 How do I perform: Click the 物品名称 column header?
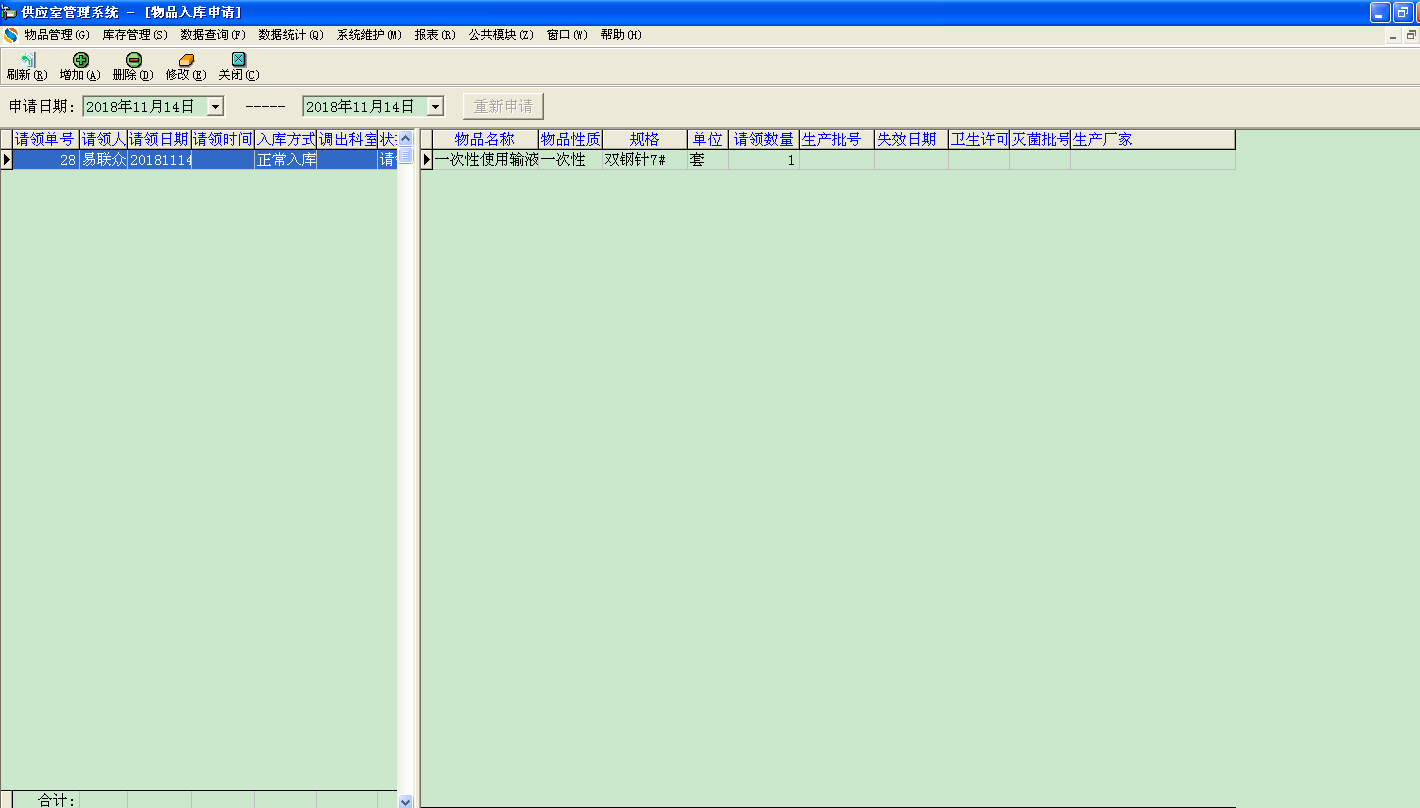click(x=486, y=139)
